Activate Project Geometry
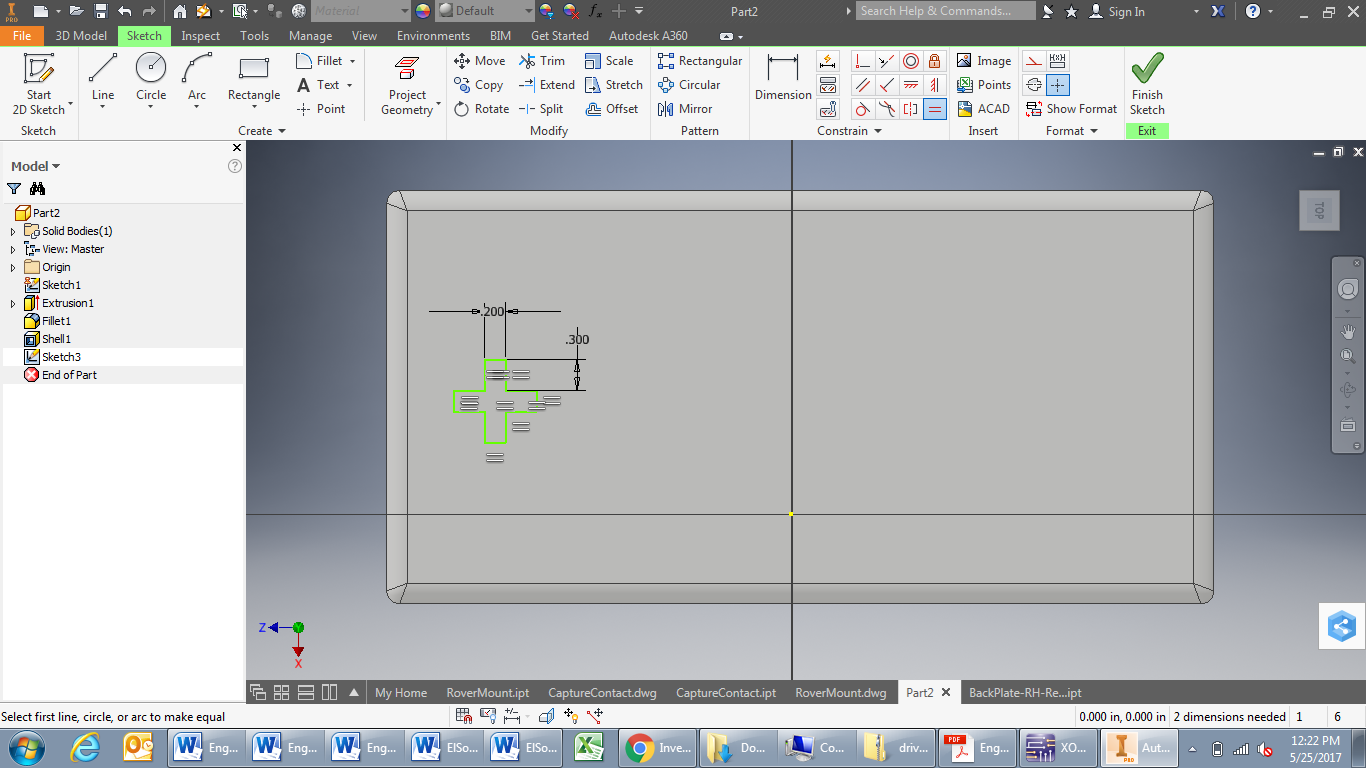The image size is (1366, 768). tap(407, 86)
